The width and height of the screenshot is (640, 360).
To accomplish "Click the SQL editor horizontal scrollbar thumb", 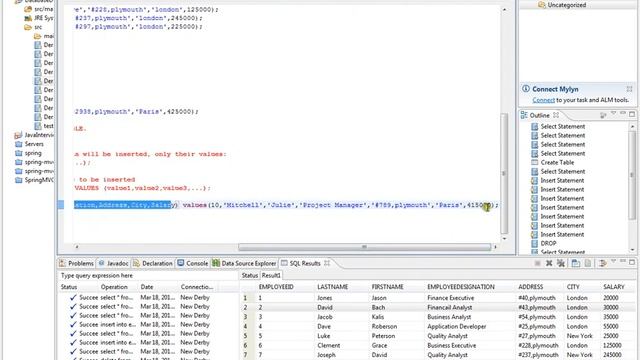I will [364, 247].
